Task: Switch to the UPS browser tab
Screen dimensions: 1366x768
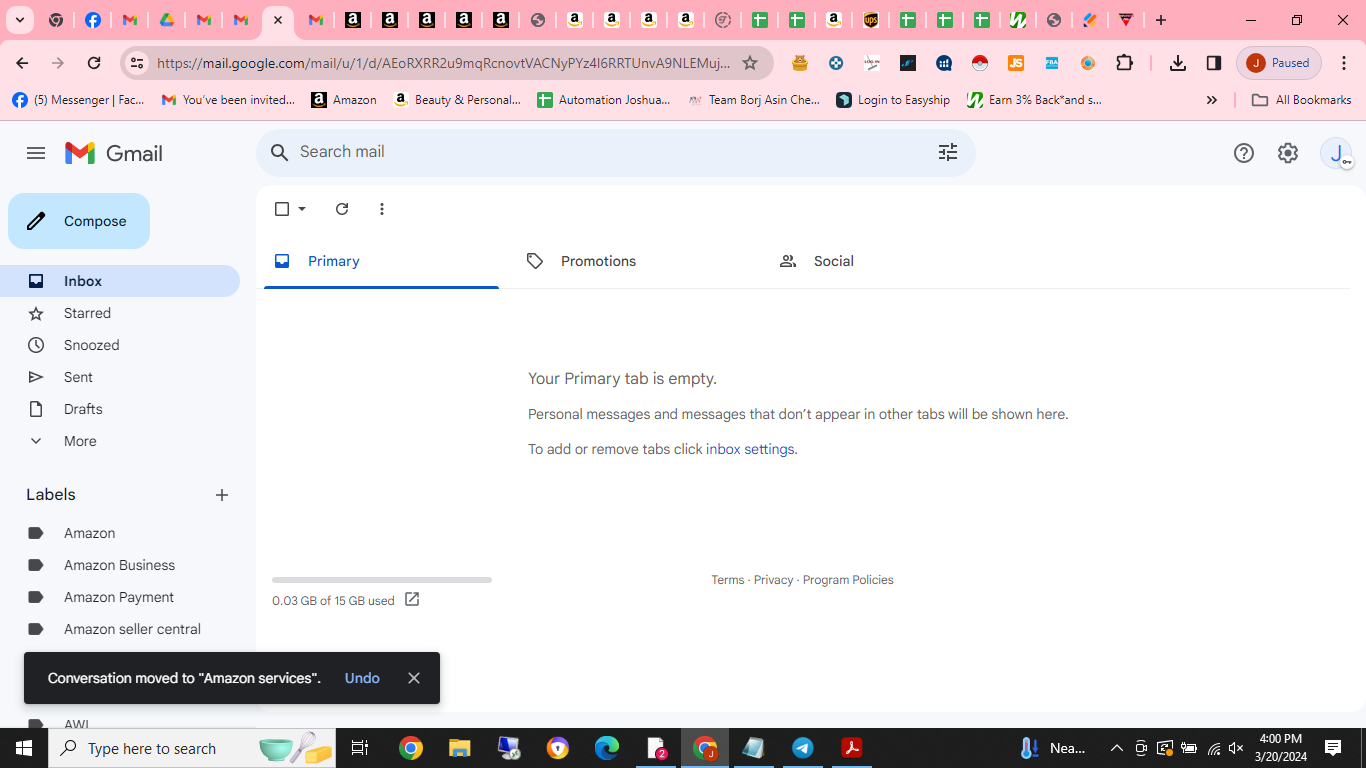Action: 870,20
